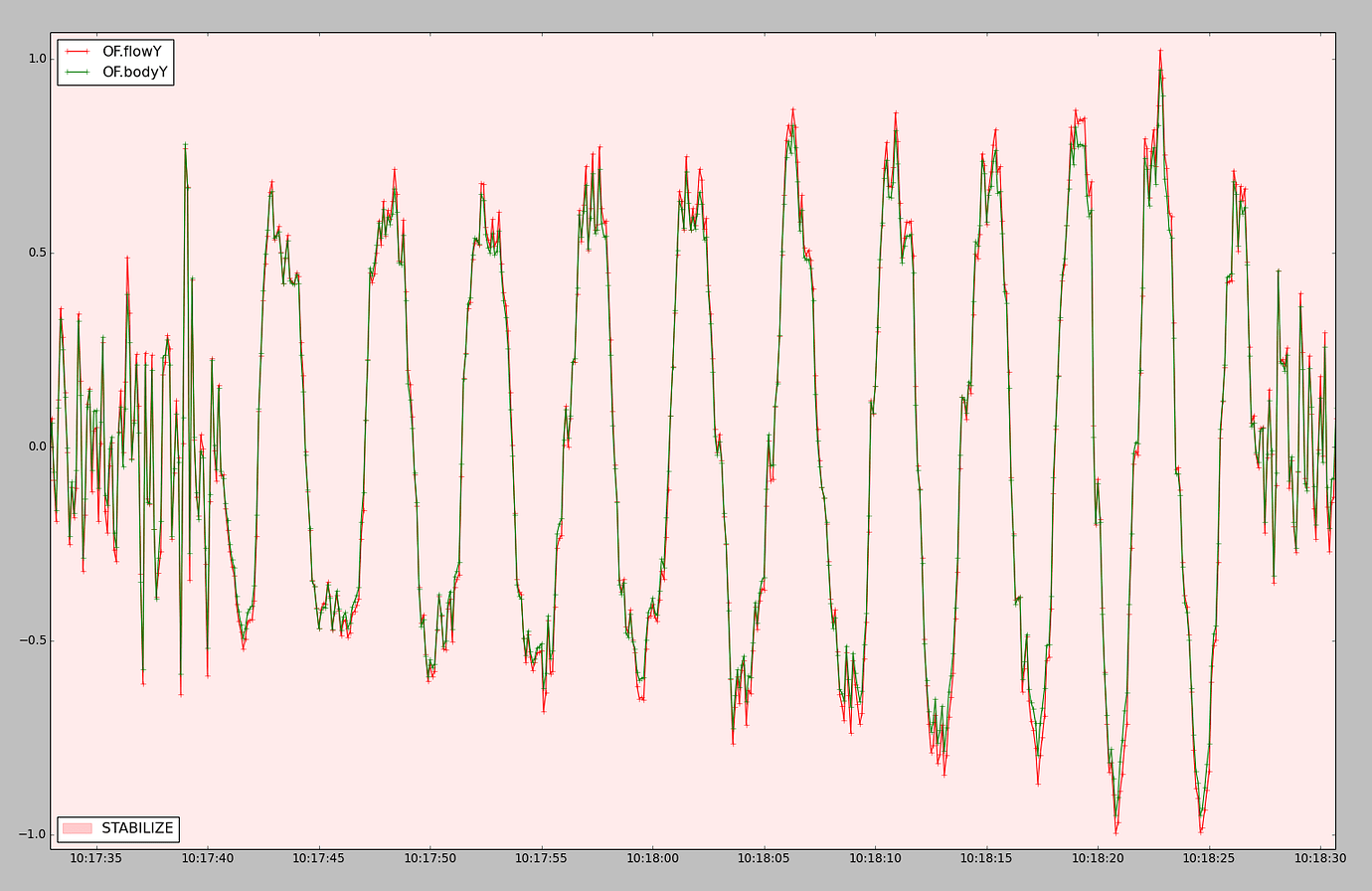Click the OF.bodyY legend entry
Image resolution: width=1372 pixels, height=891 pixels.
coord(134,71)
